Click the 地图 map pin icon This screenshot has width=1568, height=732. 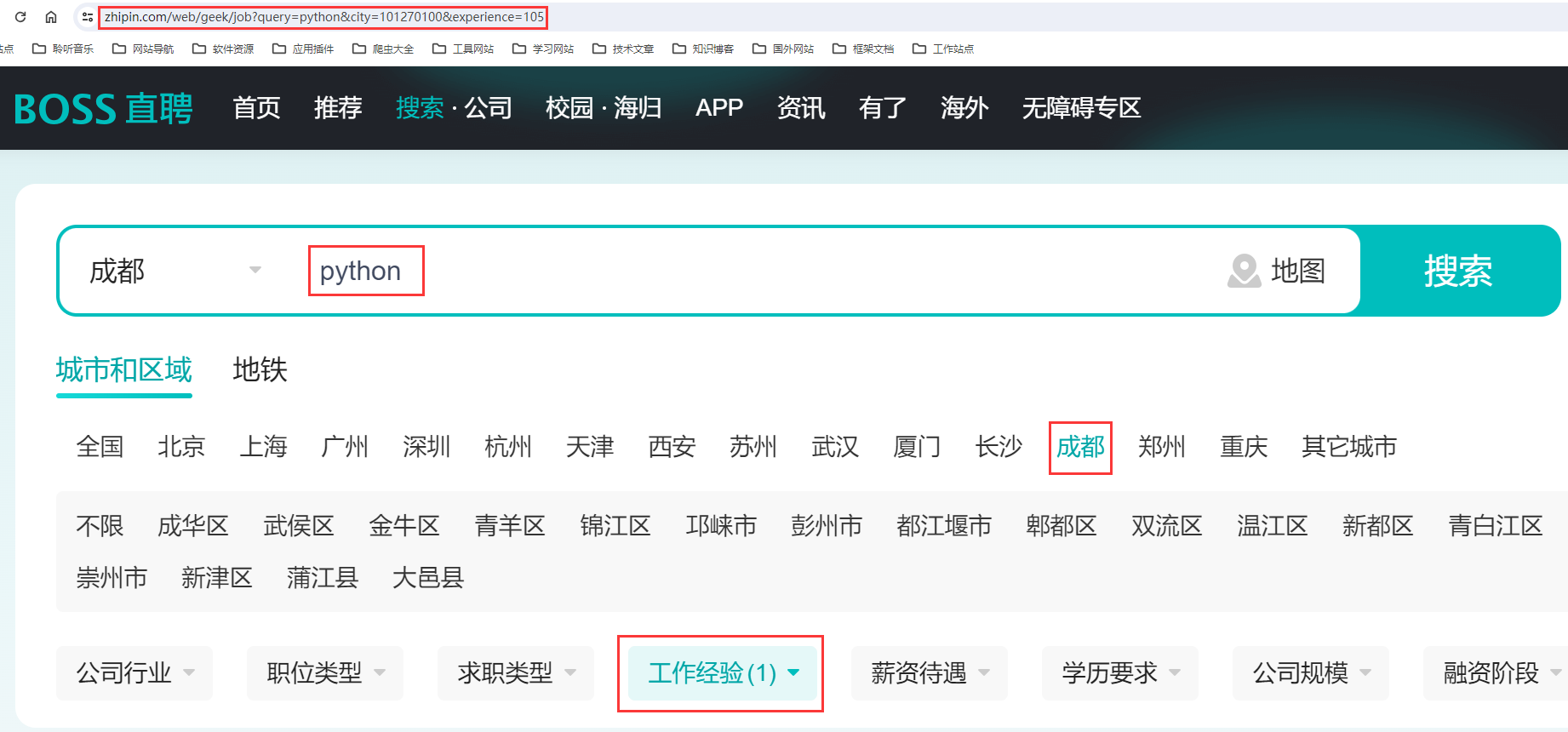[x=1244, y=271]
